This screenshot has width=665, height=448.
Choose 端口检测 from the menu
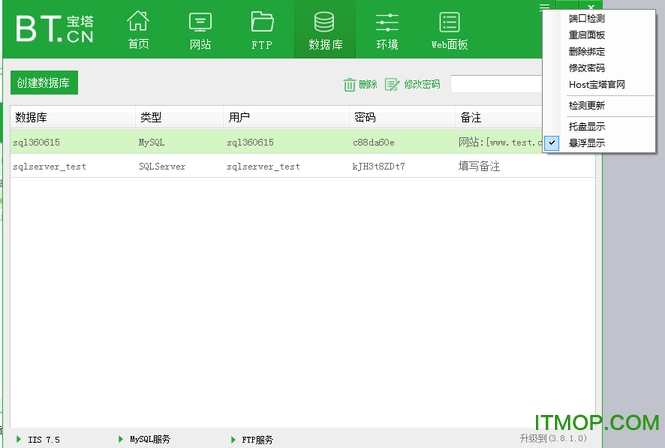point(587,18)
